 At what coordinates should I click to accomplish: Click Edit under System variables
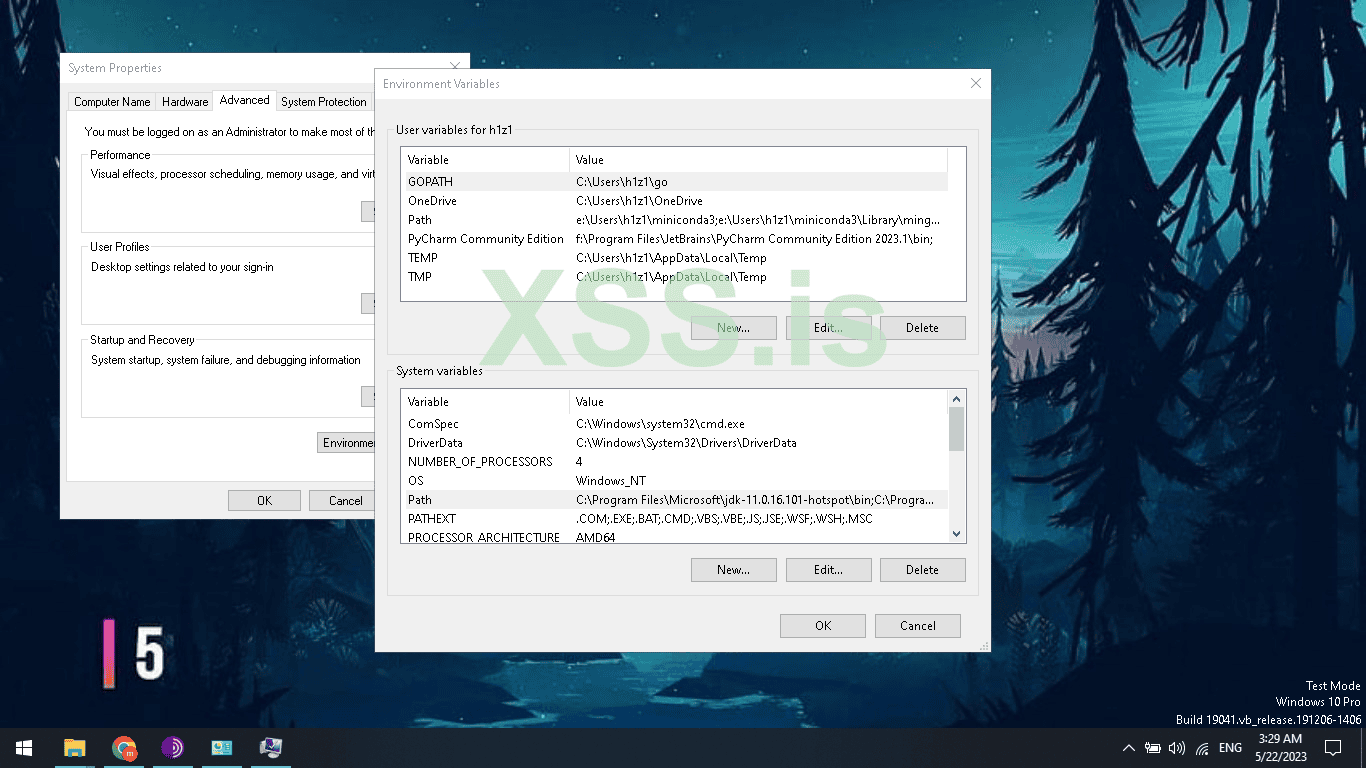(x=828, y=570)
